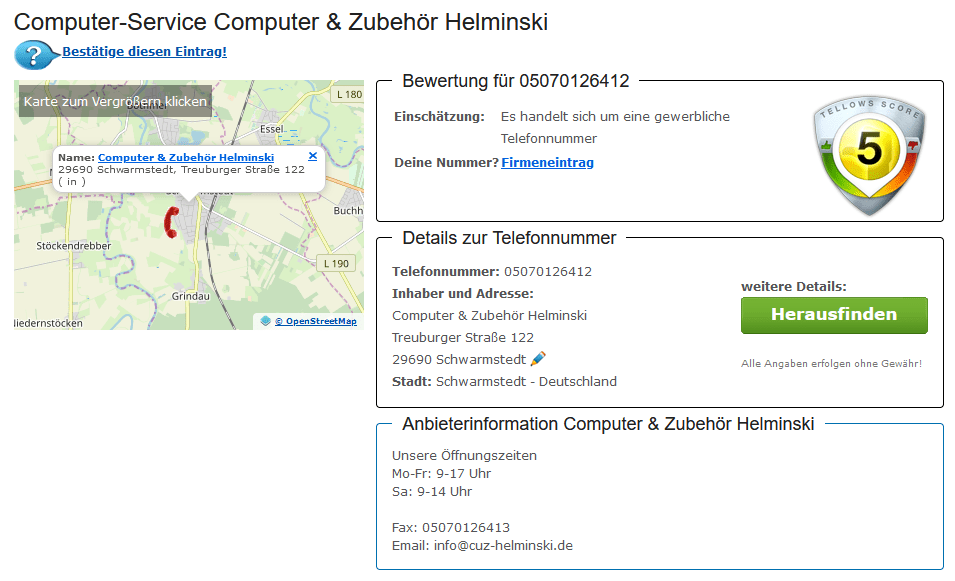This screenshot has width=955, height=581.
Task: Click the 'Alle Angaben erfolgen ohne Gewähr!' disclaimer
Action: tap(831, 364)
